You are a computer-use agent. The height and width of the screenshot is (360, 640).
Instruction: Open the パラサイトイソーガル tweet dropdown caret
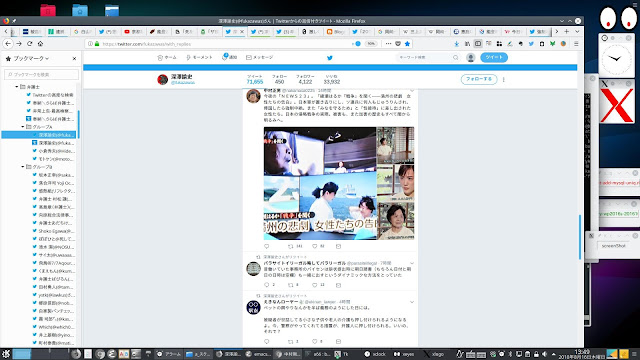(412, 263)
